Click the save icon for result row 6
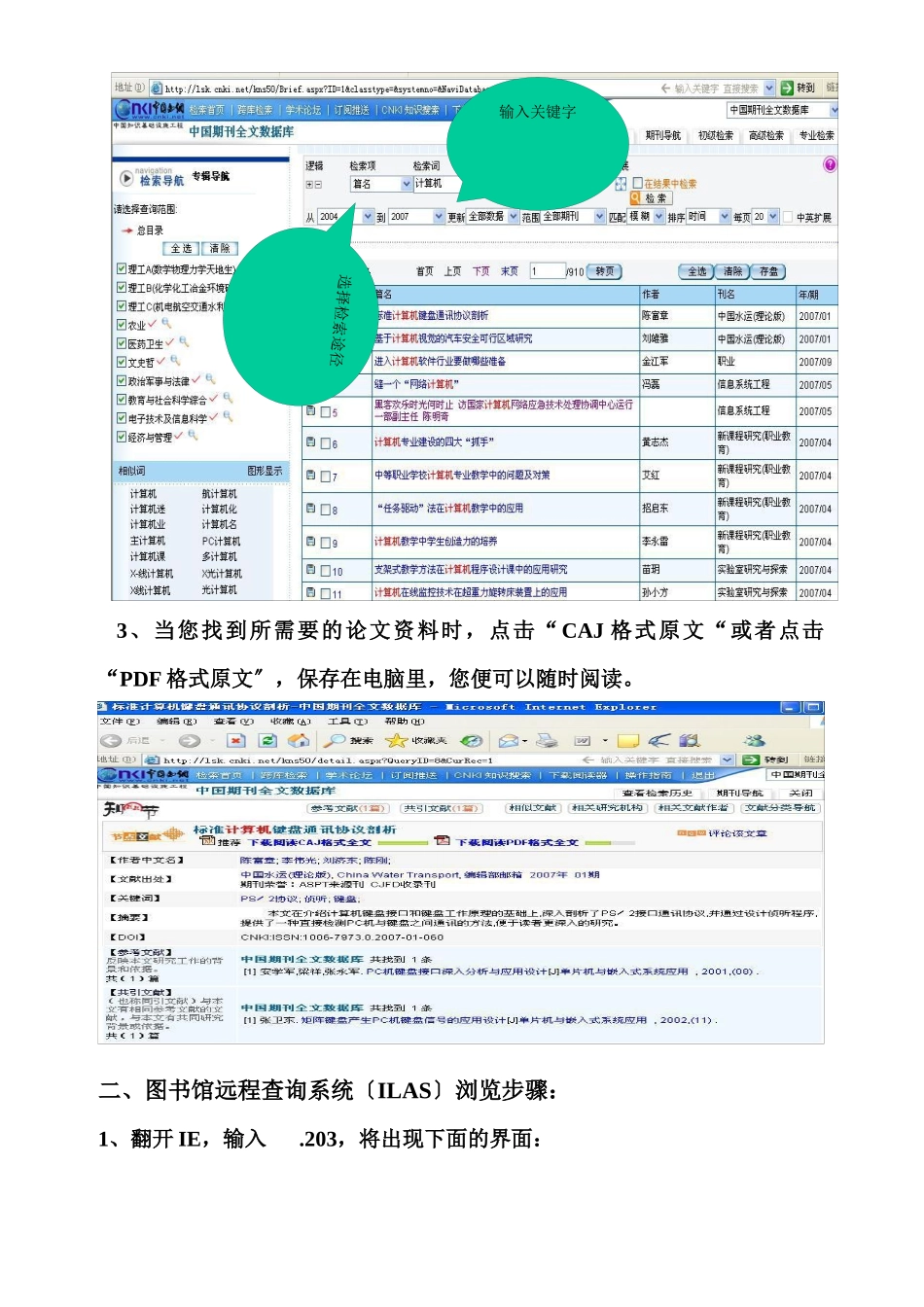This screenshot has width=924, height=1307. pyautogui.click(x=311, y=442)
